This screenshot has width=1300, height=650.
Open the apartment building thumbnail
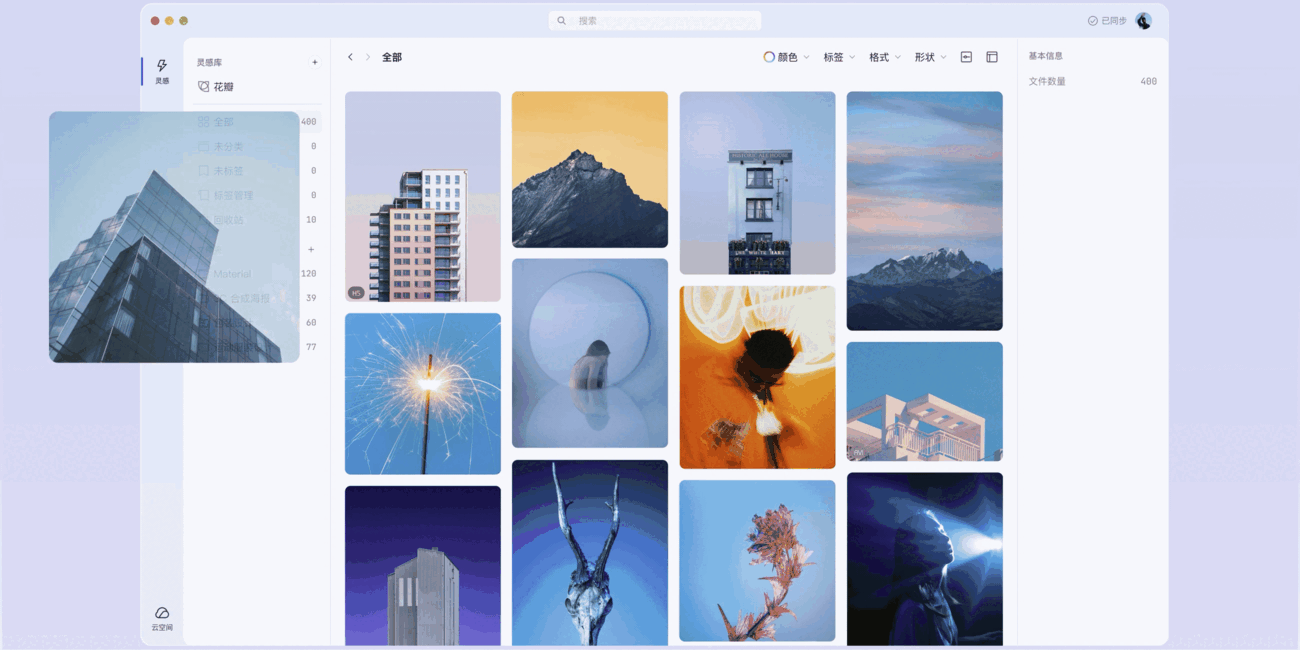423,197
